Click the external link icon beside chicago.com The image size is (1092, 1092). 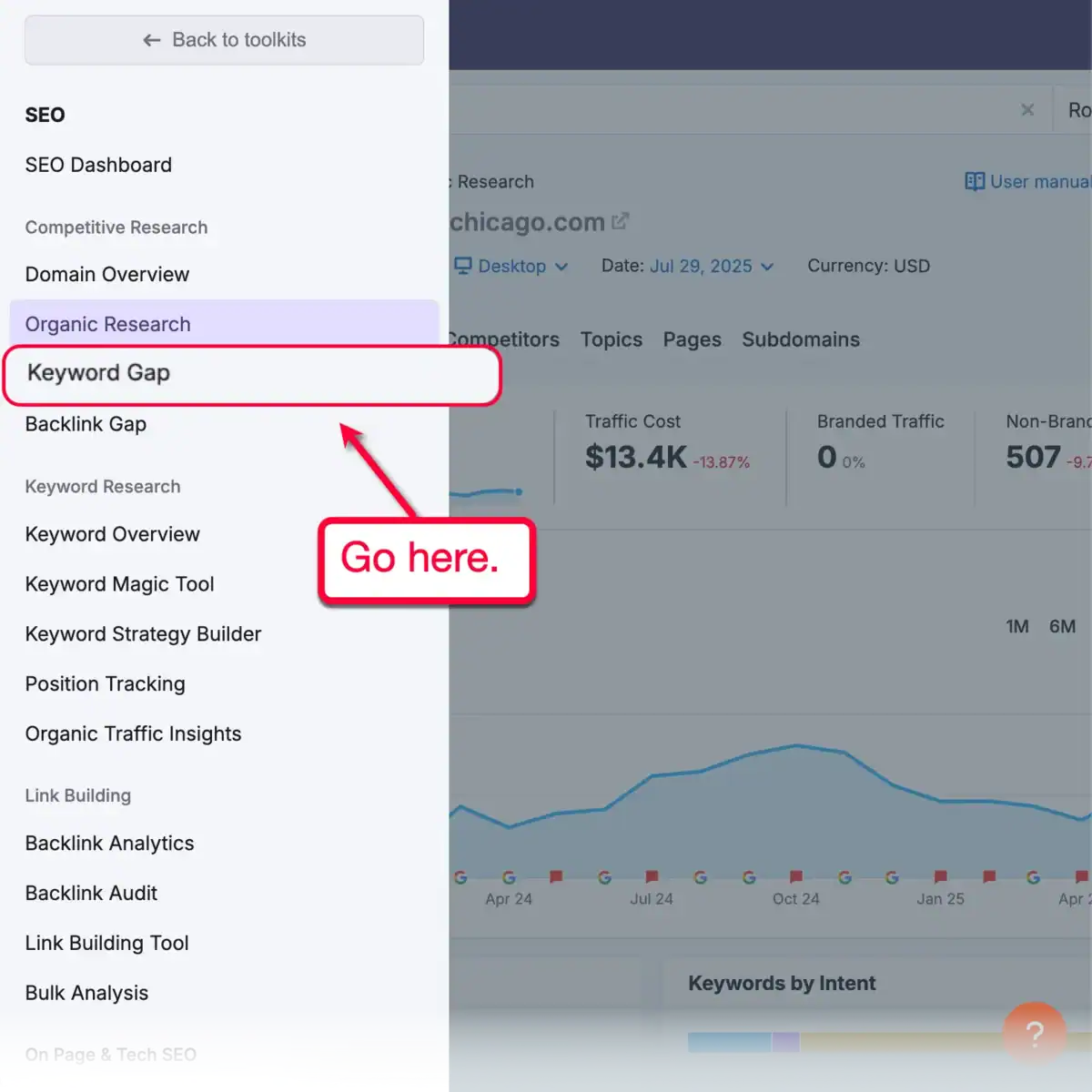(621, 220)
